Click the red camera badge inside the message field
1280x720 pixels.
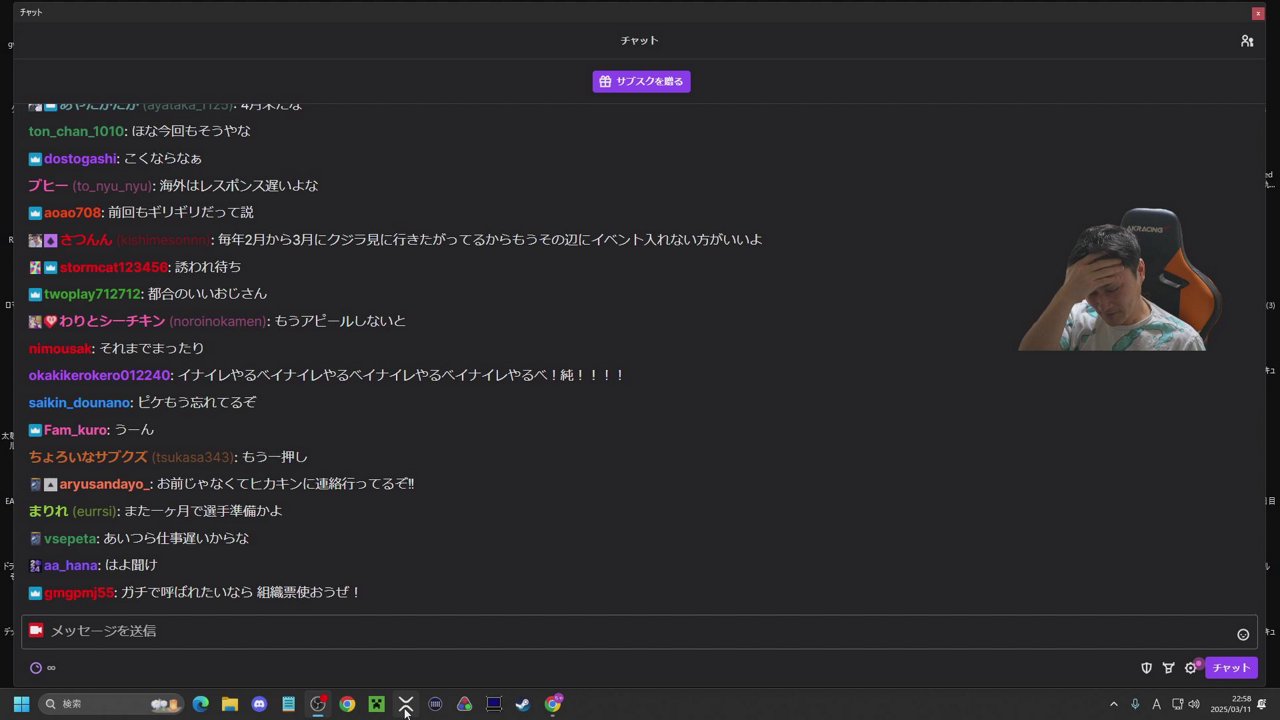click(x=36, y=630)
